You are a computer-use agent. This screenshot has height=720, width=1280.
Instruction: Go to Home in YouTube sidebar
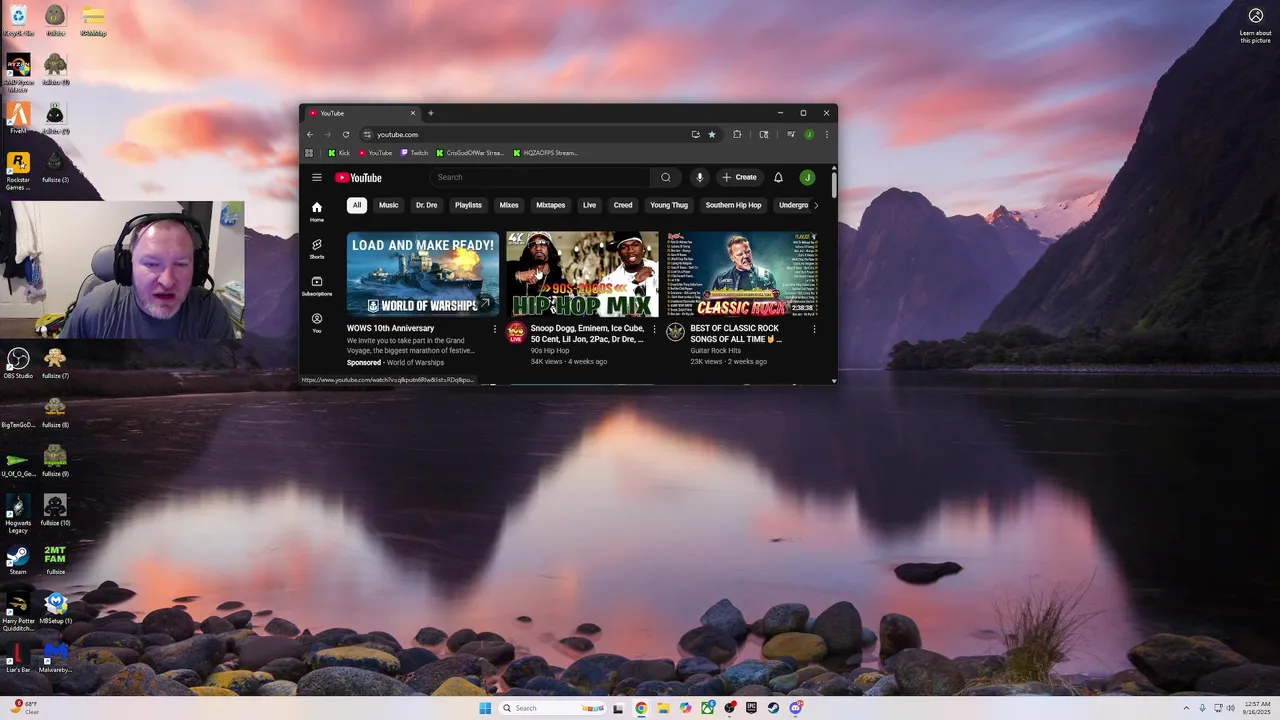317,212
